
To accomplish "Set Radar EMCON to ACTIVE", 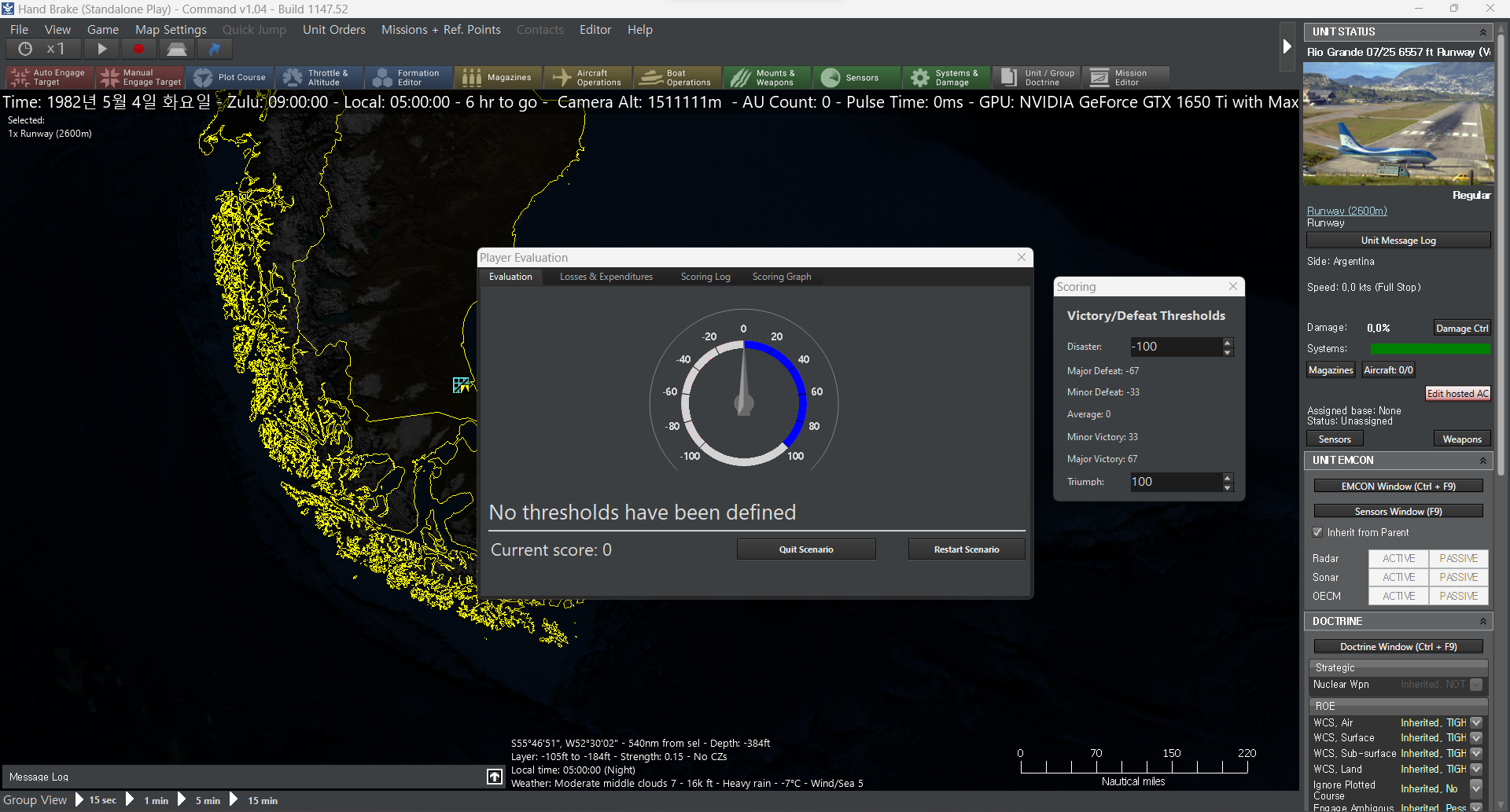I will (1398, 558).
